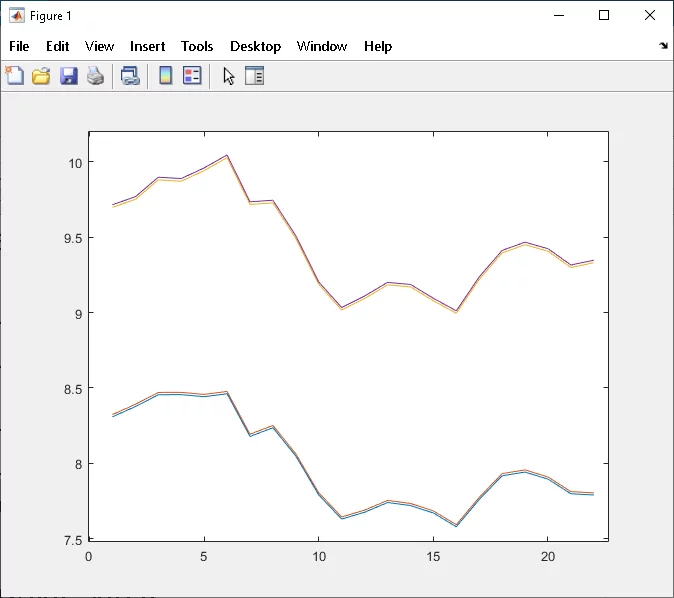This screenshot has width=674, height=598.
Task: Expand the Insert menu
Action: [147, 46]
